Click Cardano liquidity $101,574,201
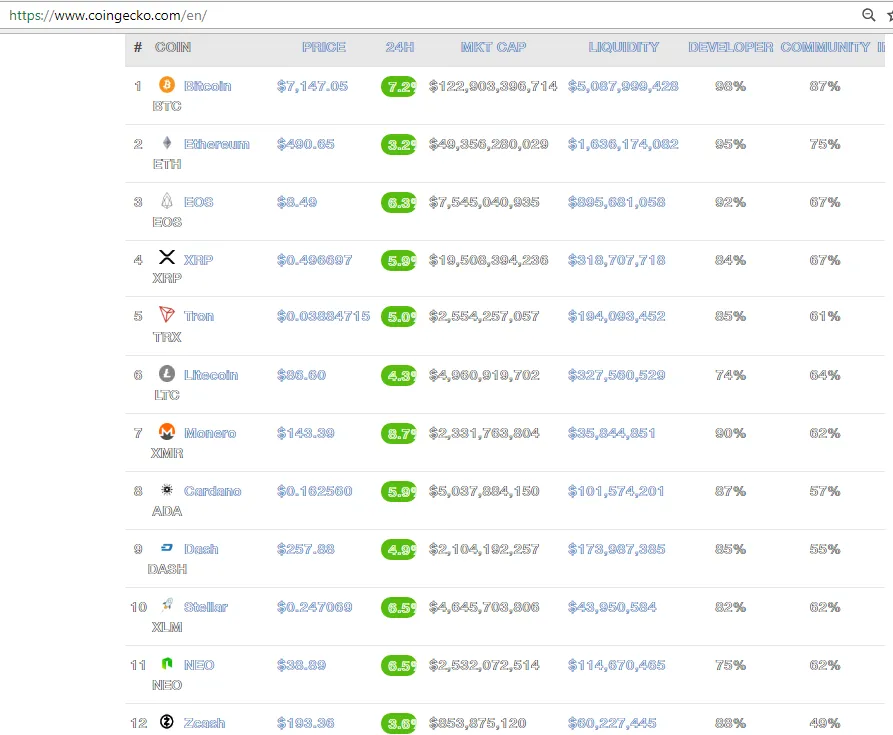This screenshot has width=893, height=735. 616,491
